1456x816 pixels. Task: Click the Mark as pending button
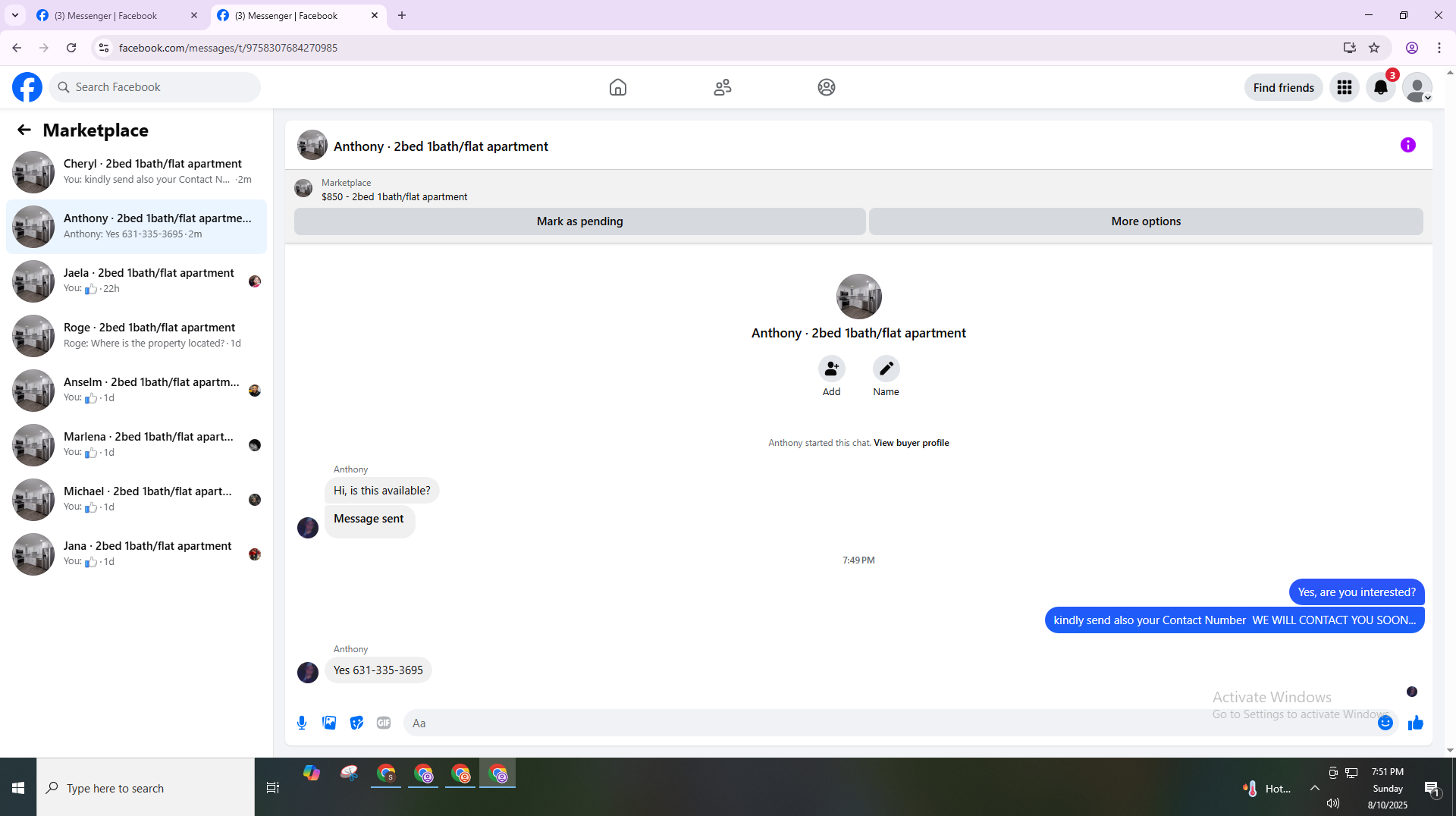click(x=580, y=221)
